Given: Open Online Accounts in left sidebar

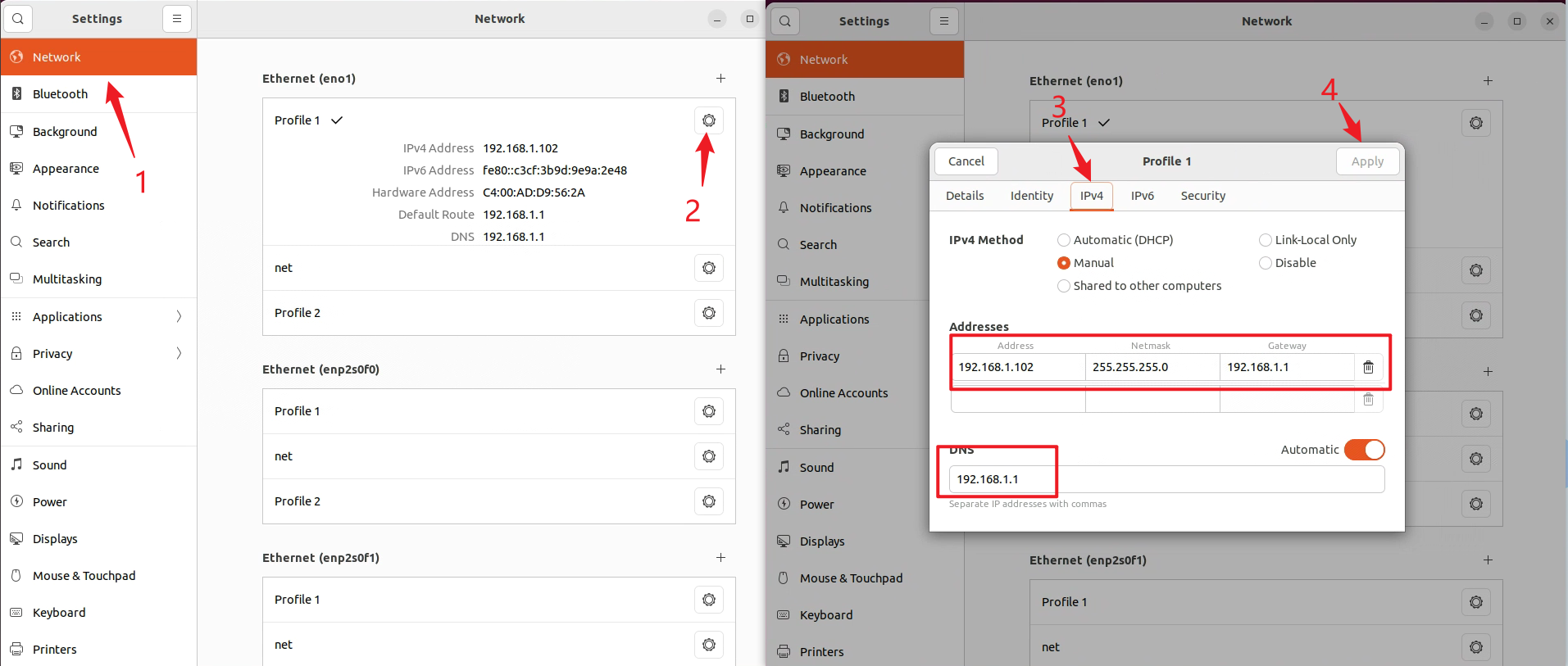Looking at the screenshot, I should click(98, 391).
